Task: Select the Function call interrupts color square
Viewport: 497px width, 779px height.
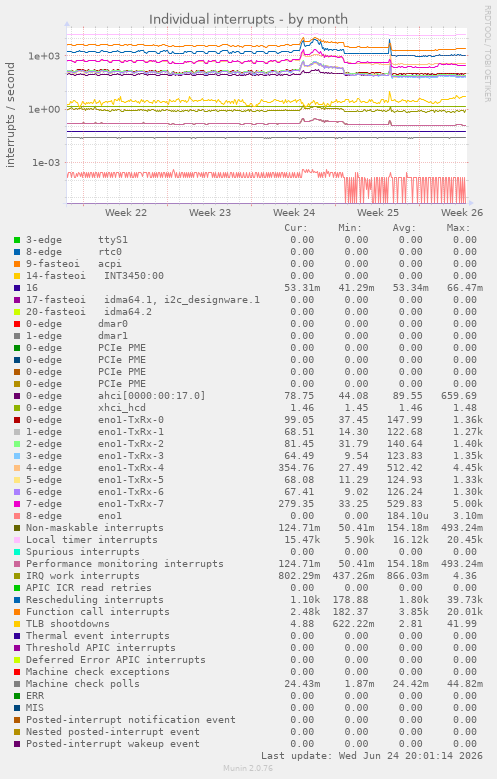Action: [x=17, y=612]
